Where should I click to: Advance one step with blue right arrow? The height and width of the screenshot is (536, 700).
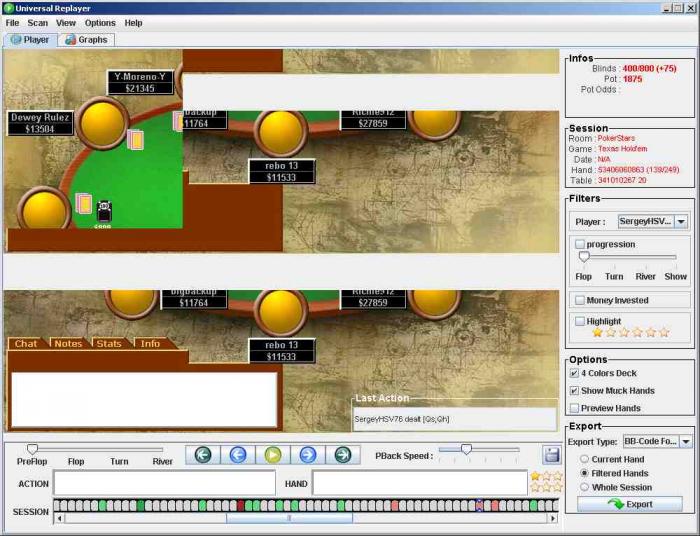(308, 455)
